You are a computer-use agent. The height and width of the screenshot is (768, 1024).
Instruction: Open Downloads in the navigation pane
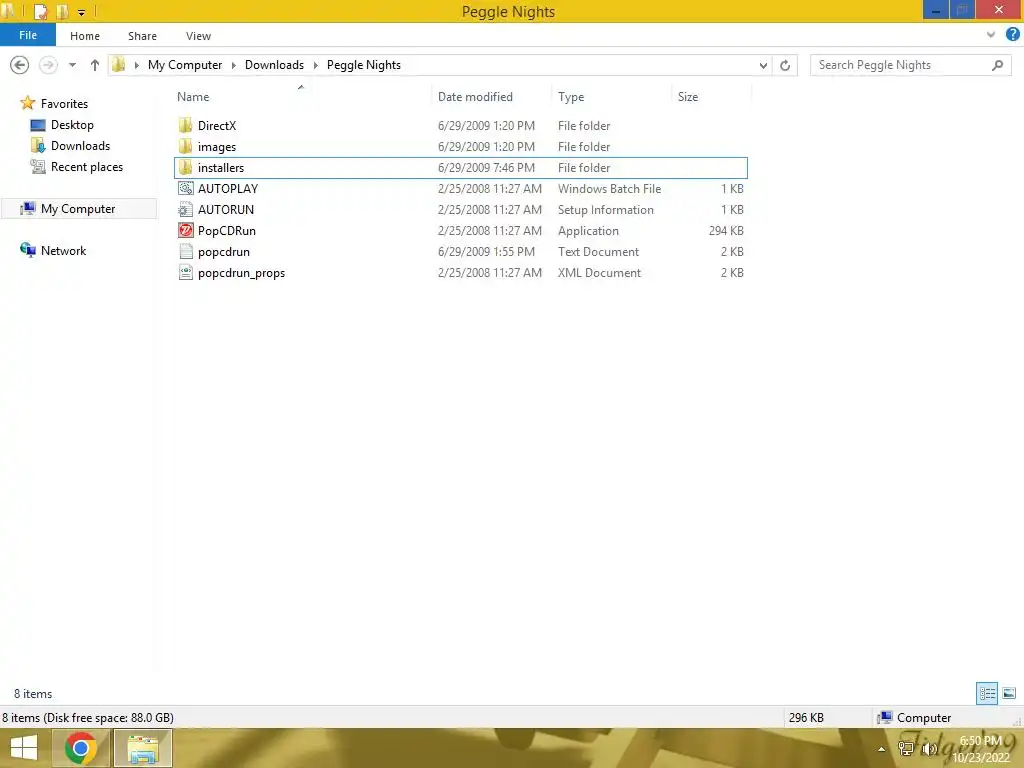pyautogui.click(x=80, y=146)
